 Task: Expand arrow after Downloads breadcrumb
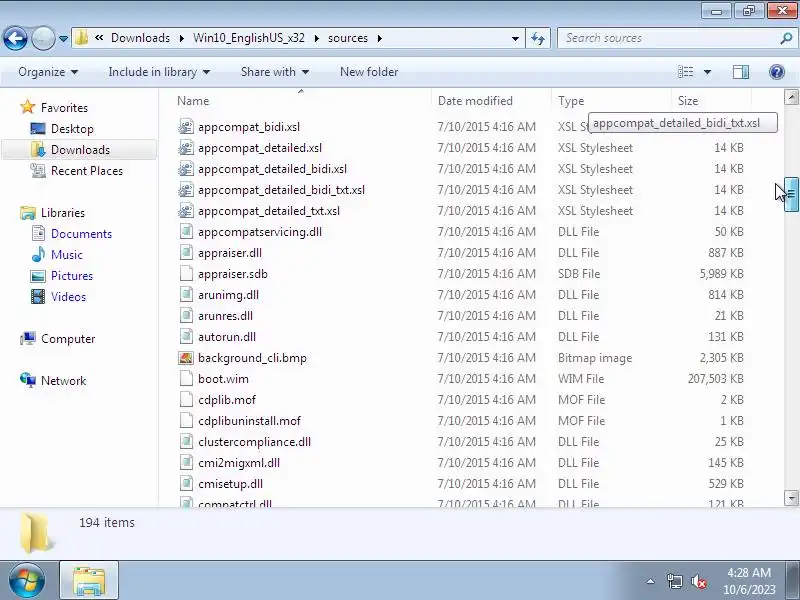pyautogui.click(x=182, y=38)
